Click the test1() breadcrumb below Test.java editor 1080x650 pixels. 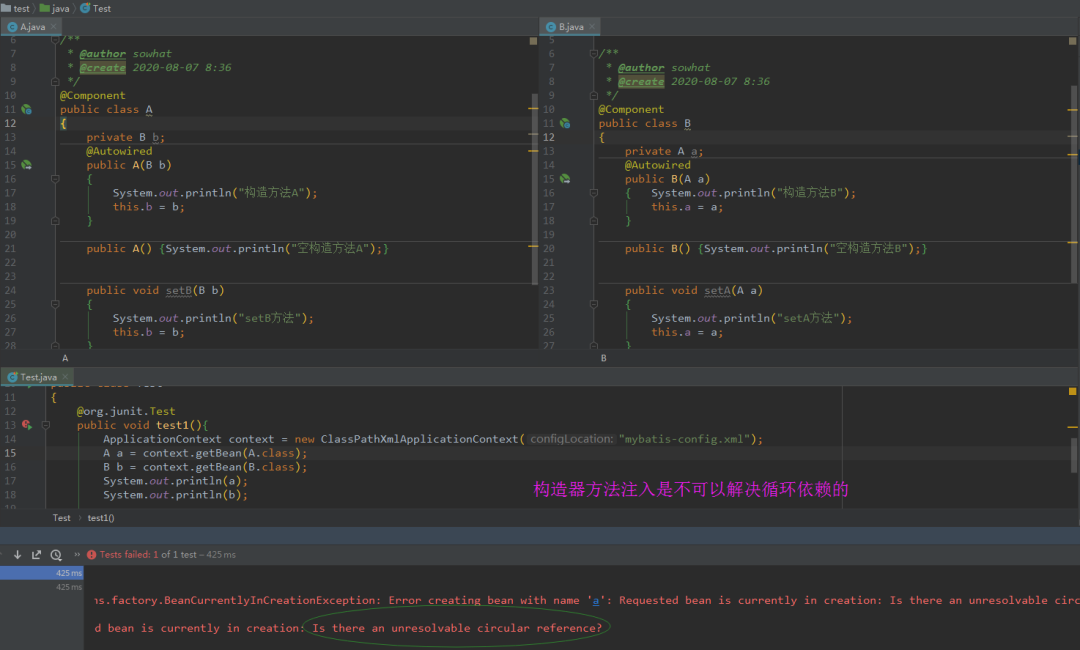[x=101, y=518]
